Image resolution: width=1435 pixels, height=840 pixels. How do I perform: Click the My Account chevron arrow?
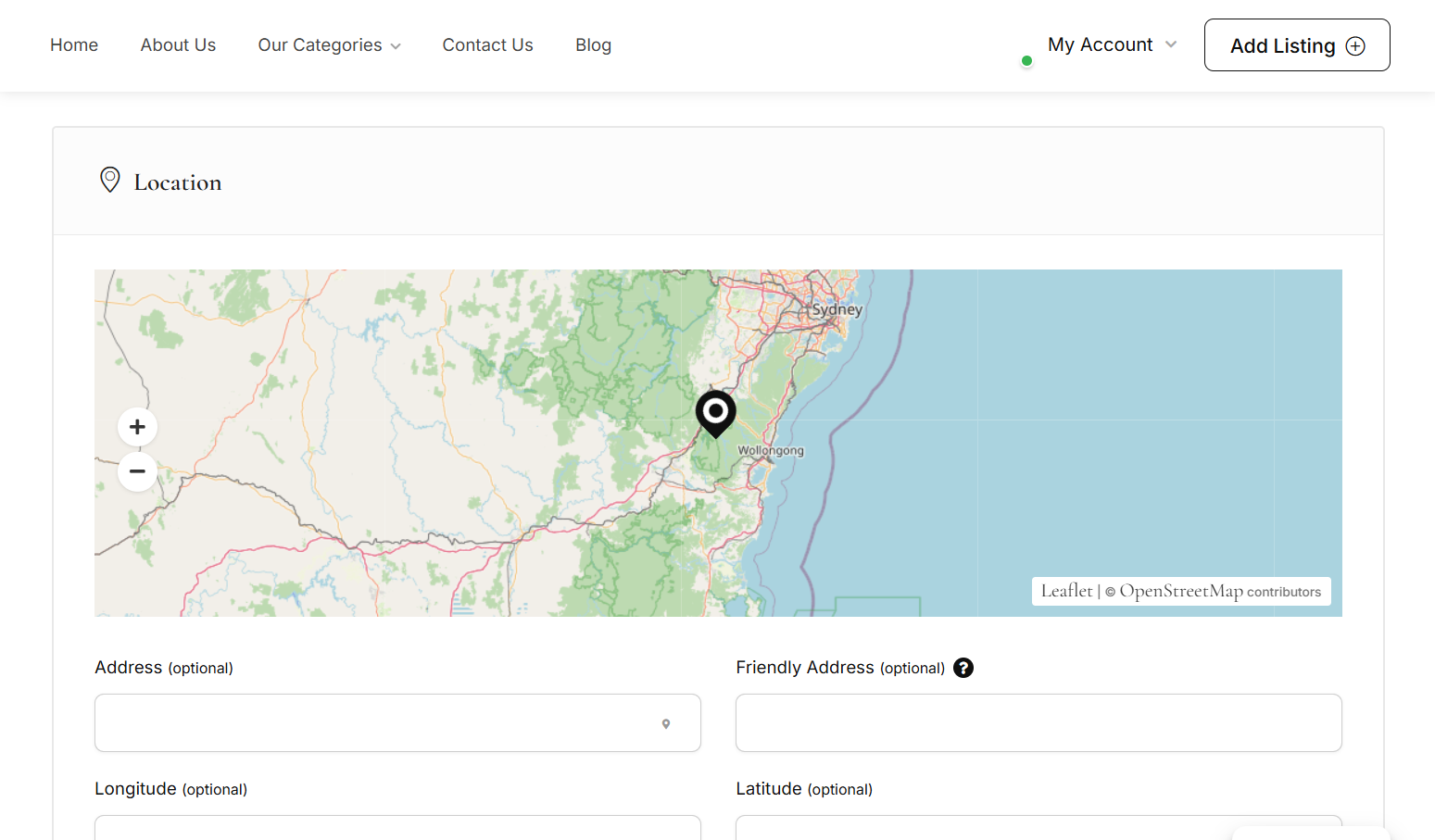pos(1171,44)
